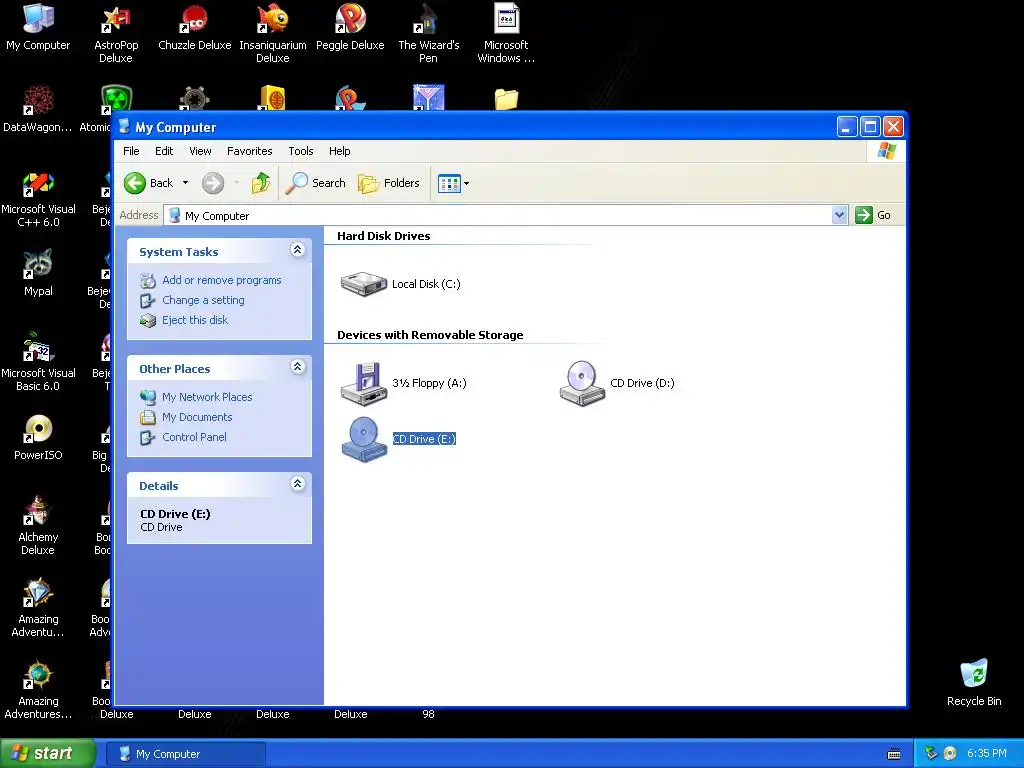Click the My Computer window title bar
This screenshot has height=768, width=1024.
click(477, 127)
